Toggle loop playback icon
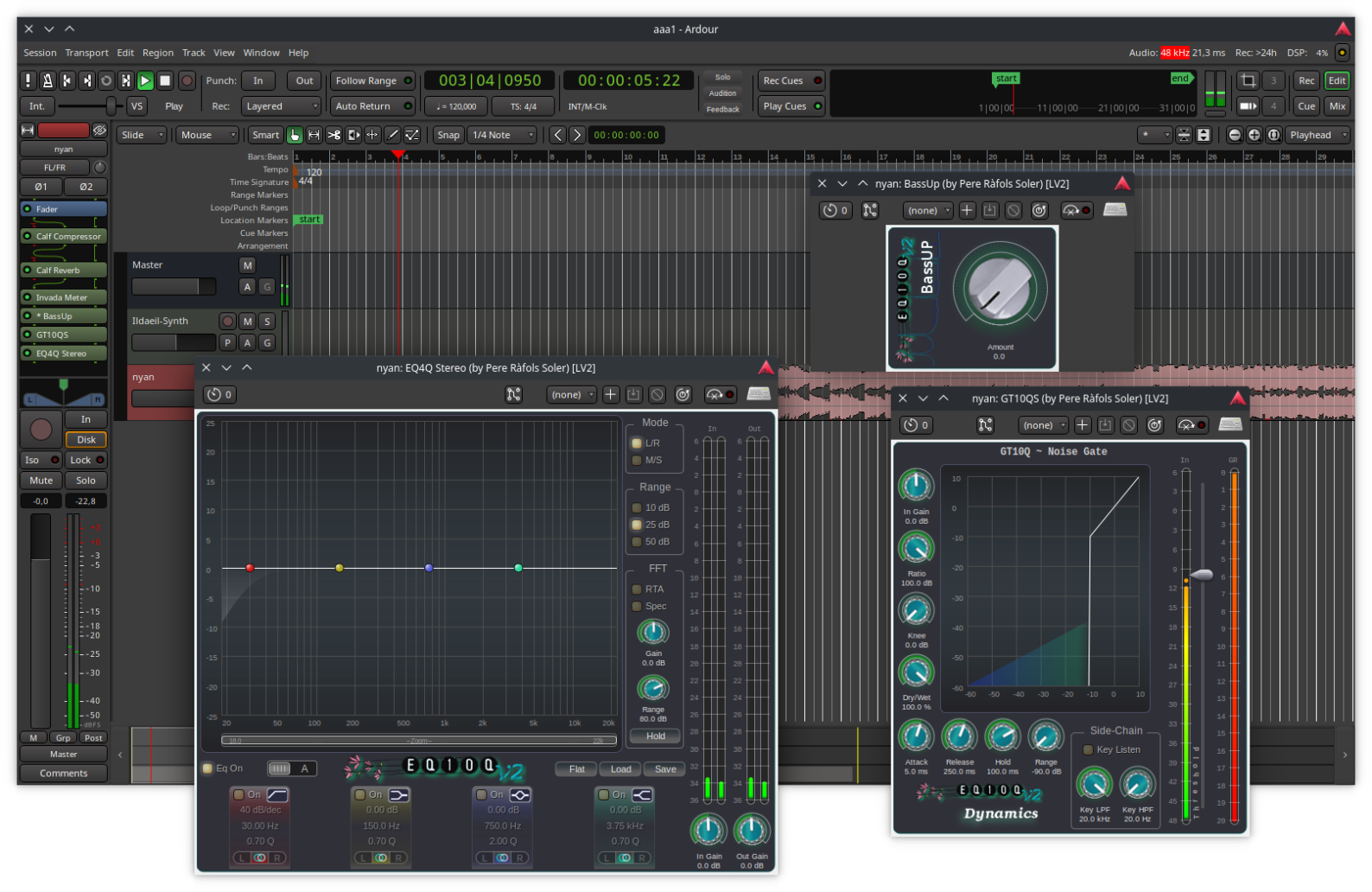The width and height of the screenshot is (1372, 892). [x=106, y=80]
